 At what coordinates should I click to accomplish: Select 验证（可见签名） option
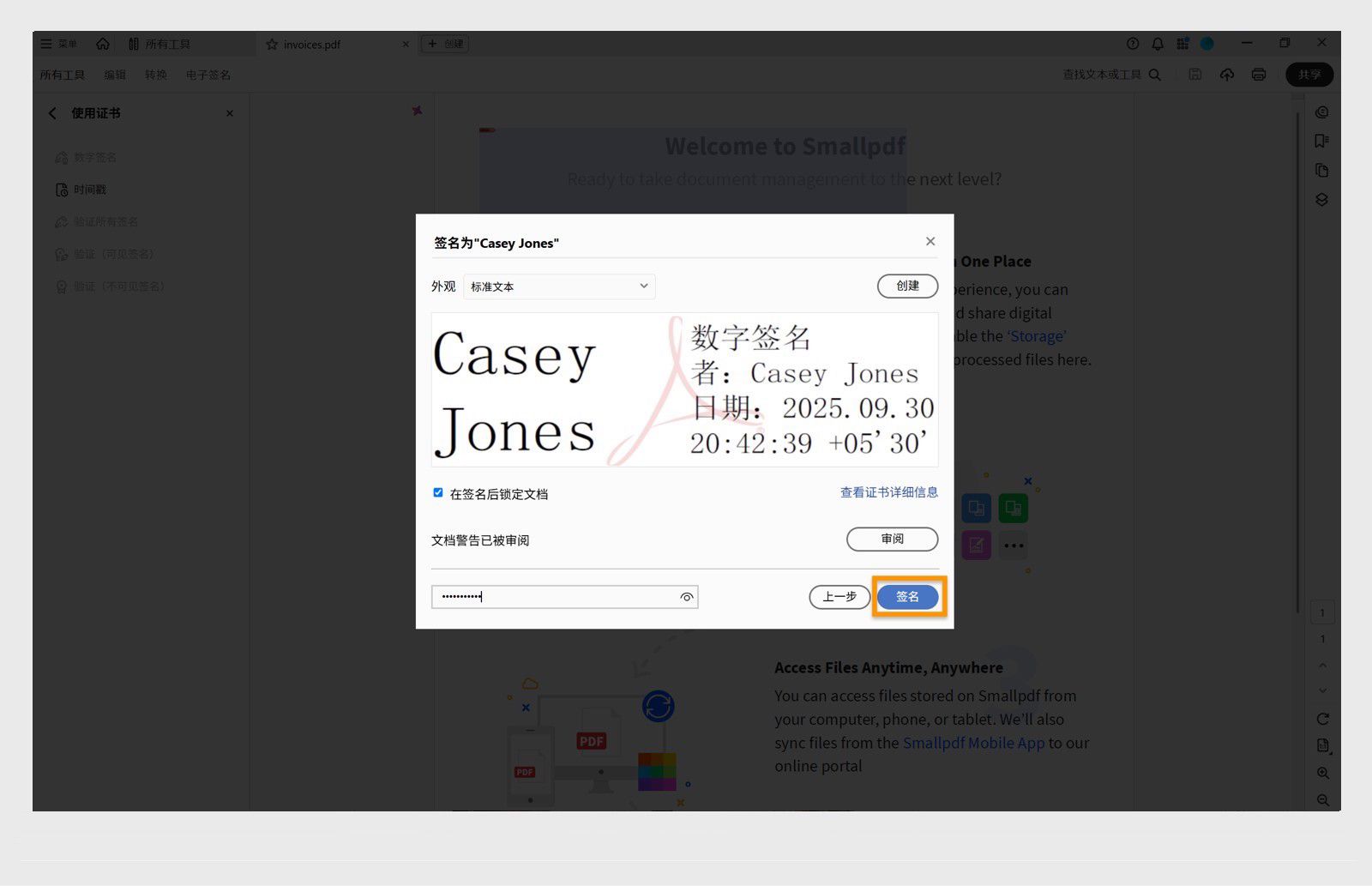[x=105, y=255]
